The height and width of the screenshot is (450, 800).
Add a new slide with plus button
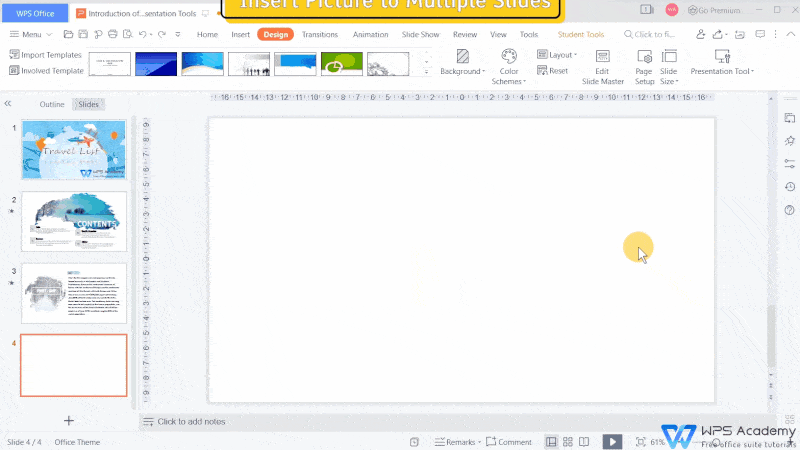click(69, 421)
